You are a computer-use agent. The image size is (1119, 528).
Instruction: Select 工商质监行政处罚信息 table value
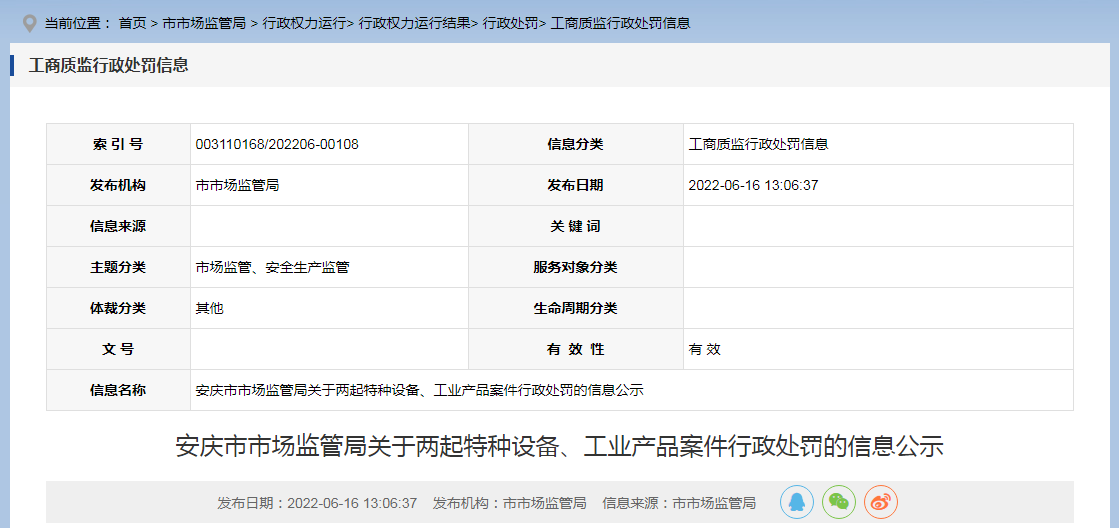tap(758, 144)
